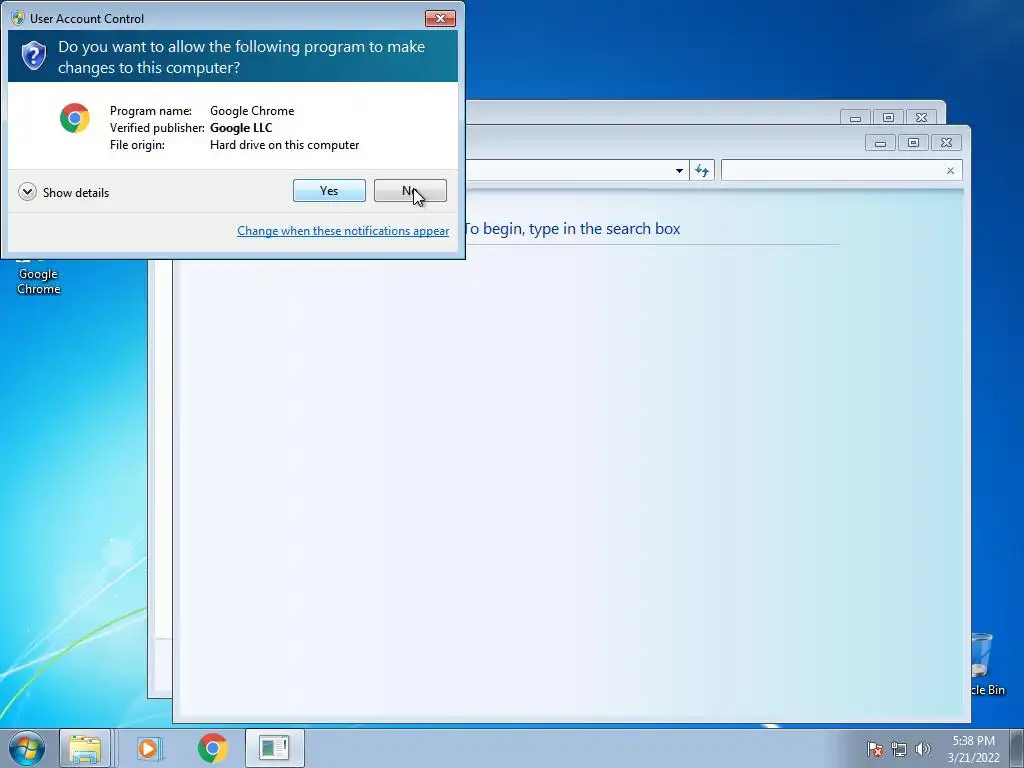This screenshot has width=1024, height=768.
Task: Open the Windows Start menu
Action: 27,748
